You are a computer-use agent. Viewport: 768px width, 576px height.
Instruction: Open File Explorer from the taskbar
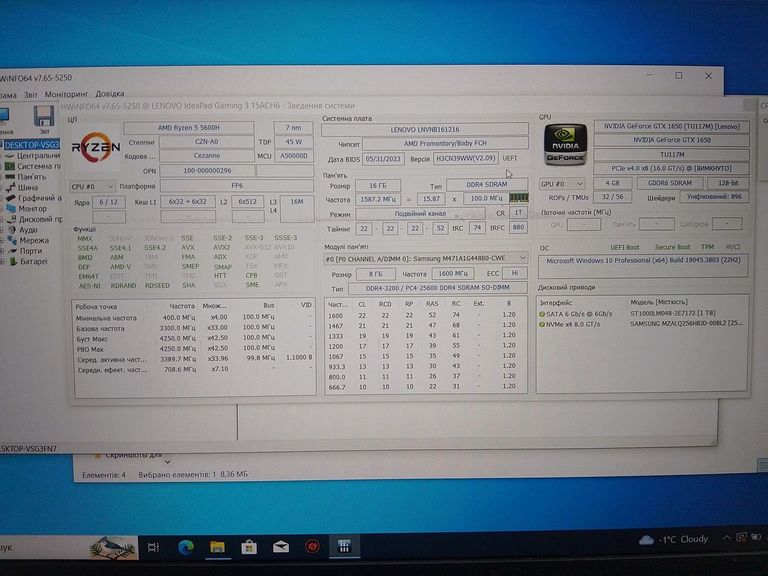[x=217, y=546]
